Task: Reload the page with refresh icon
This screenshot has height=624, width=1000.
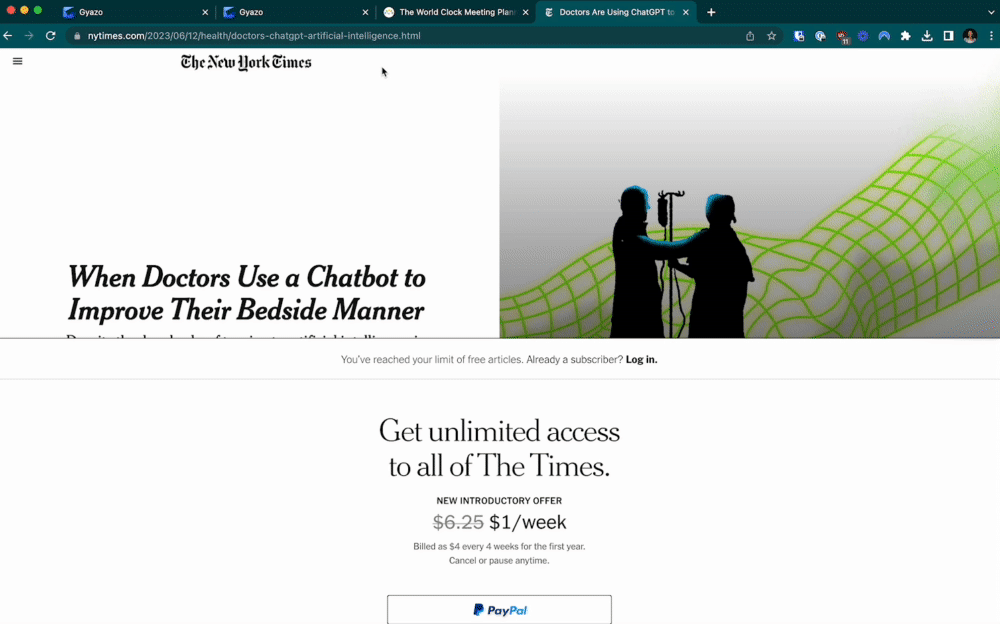Action: [x=50, y=36]
